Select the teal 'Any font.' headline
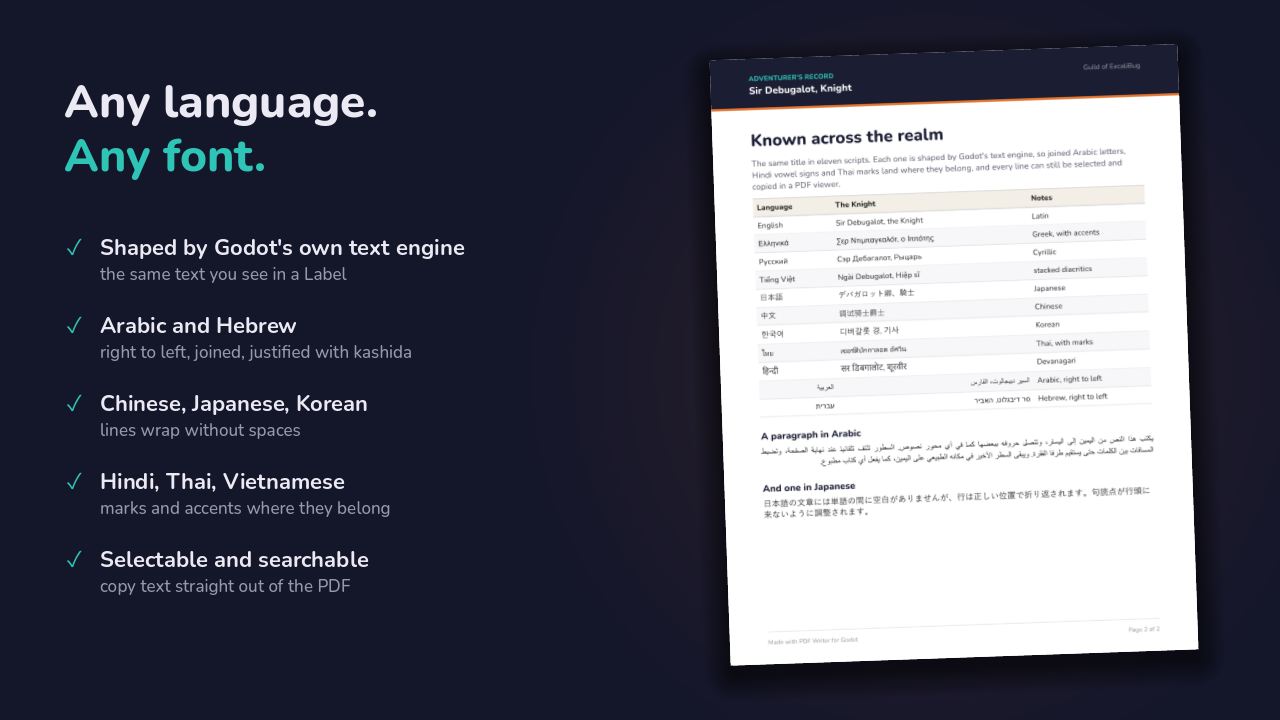Screen dimensions: 1280x720 coord(165,155)
